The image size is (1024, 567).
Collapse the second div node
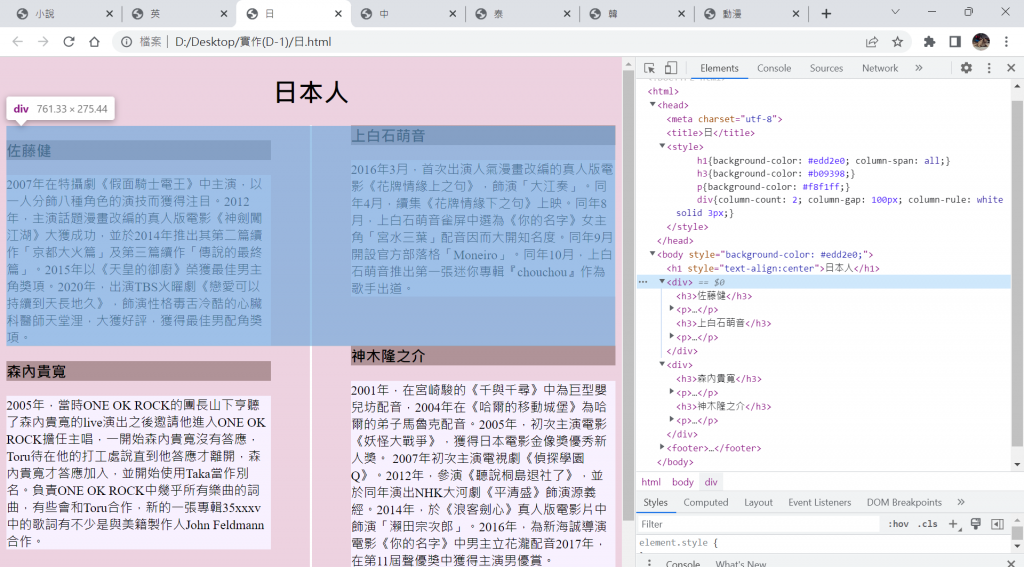(x=662, y=364)
